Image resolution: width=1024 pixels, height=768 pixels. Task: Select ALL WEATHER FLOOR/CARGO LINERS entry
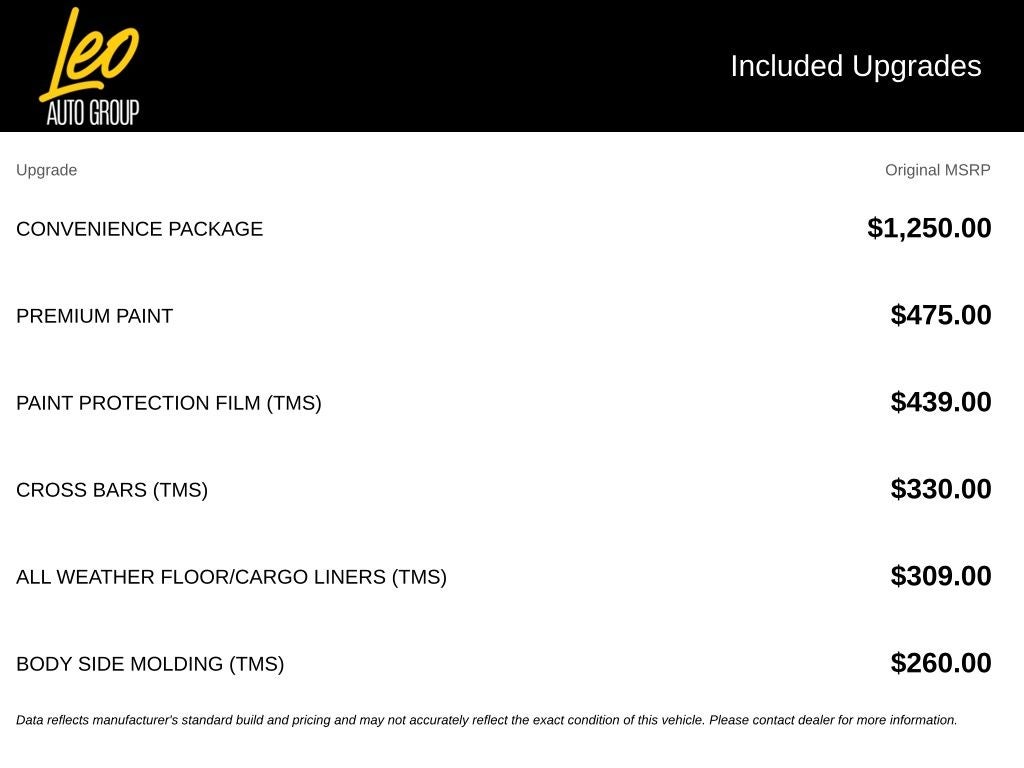231,577
